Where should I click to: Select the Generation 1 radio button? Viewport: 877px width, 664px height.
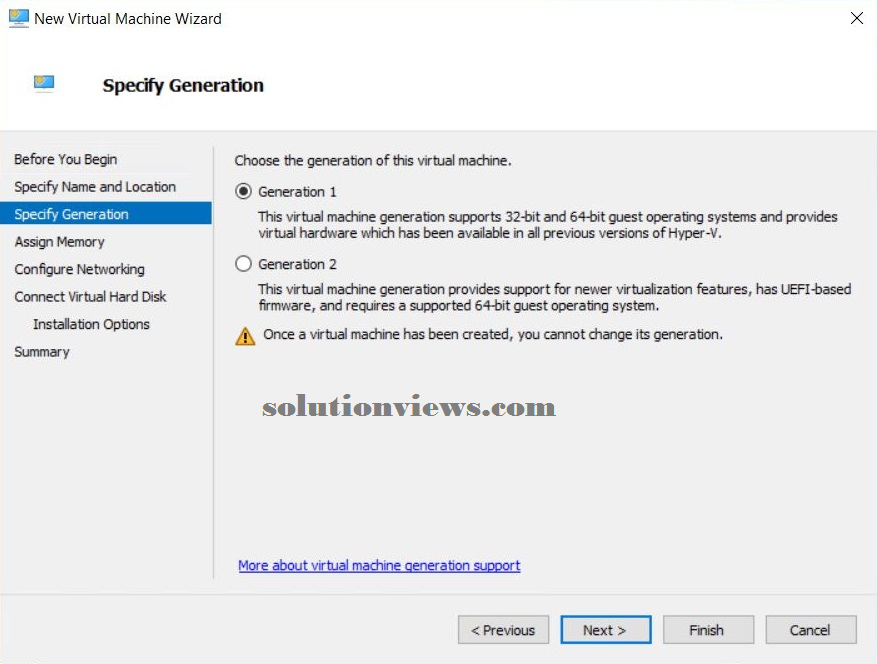pos(243,192)
